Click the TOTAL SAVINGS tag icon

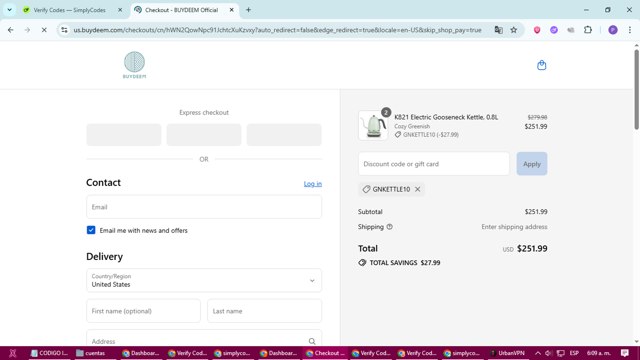click(362, 262)
